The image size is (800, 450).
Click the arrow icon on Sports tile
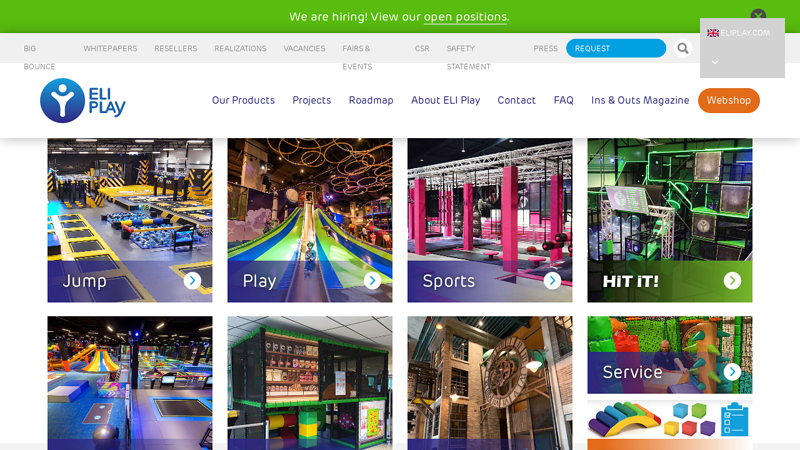point(552,280)
